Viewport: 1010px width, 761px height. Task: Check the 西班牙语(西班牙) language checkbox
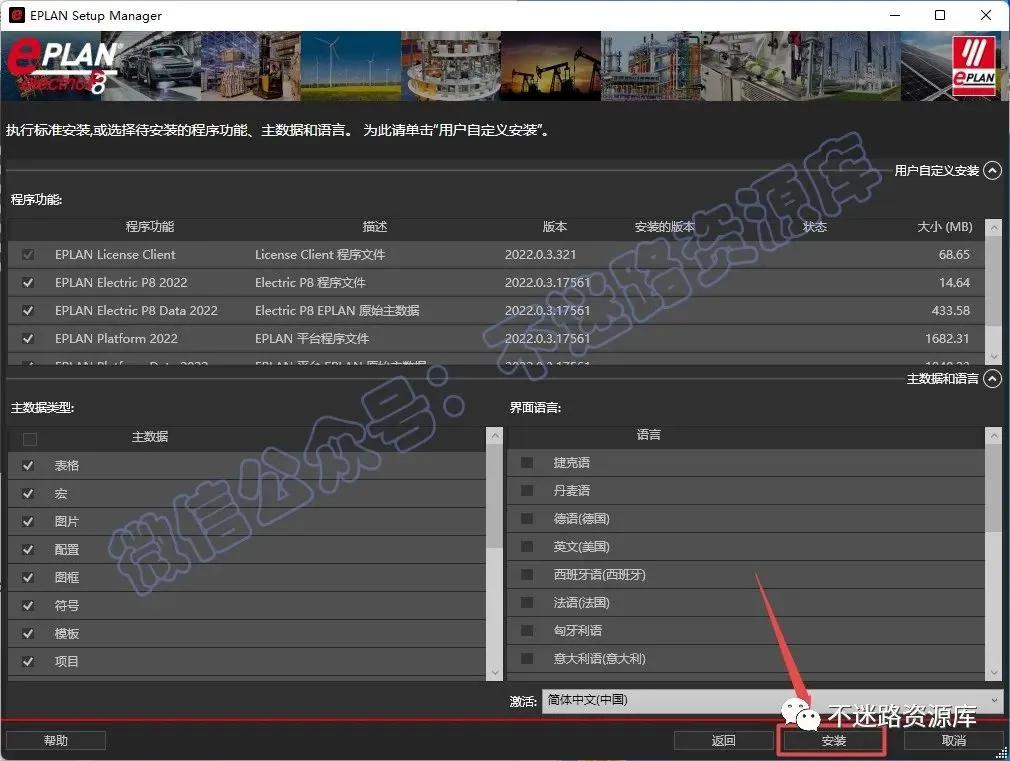point(527,575)
